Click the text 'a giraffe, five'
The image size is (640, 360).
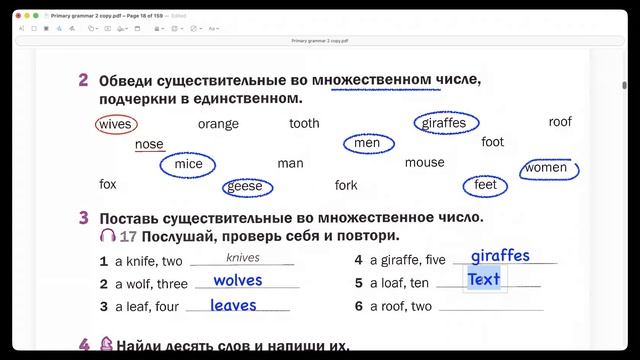[x=408, y=260]
